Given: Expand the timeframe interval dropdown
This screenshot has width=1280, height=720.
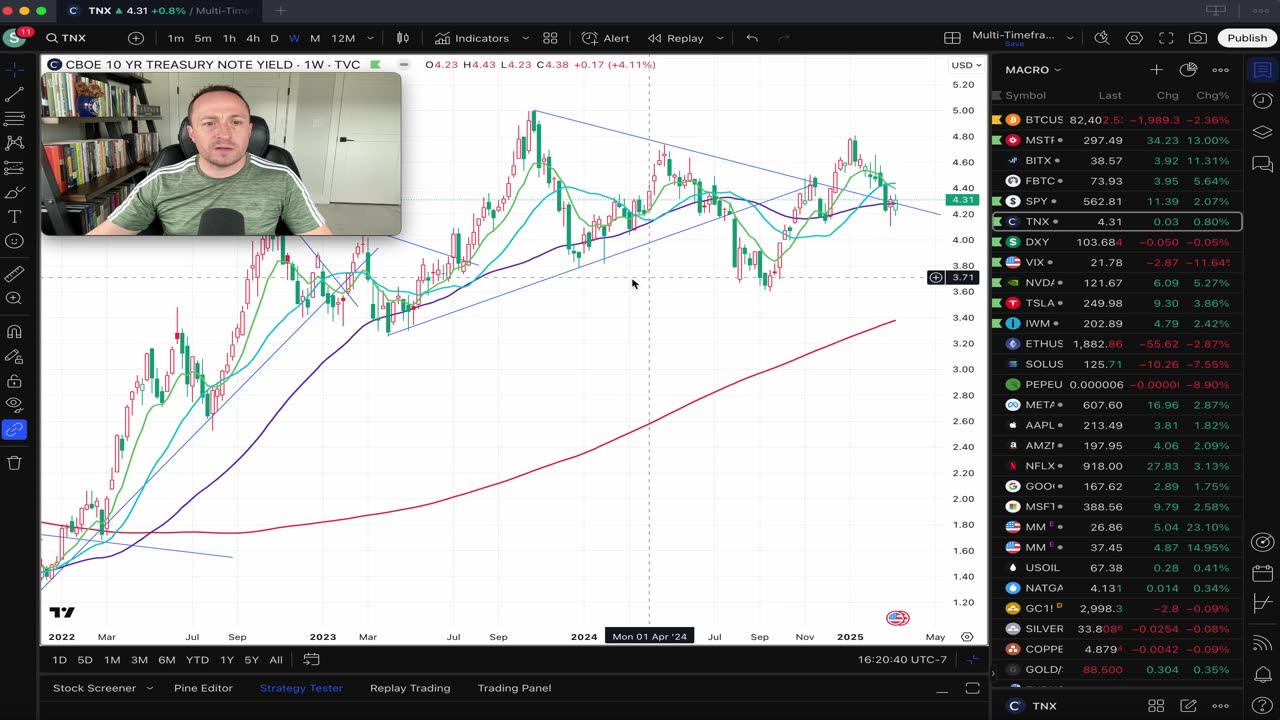Looking at the screenshot, I should coord(370,38).
